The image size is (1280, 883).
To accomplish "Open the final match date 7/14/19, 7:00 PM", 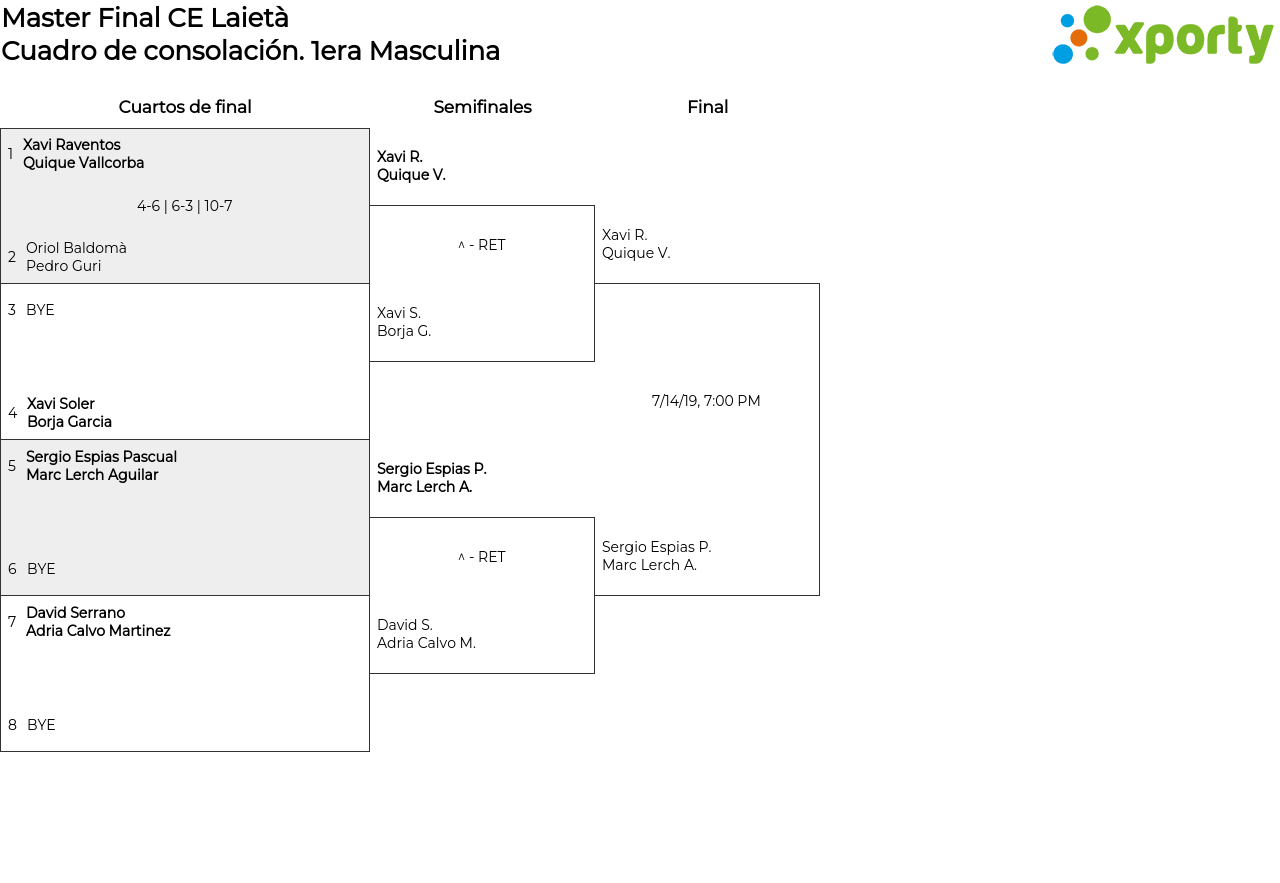I will click(x=706, y=401).
